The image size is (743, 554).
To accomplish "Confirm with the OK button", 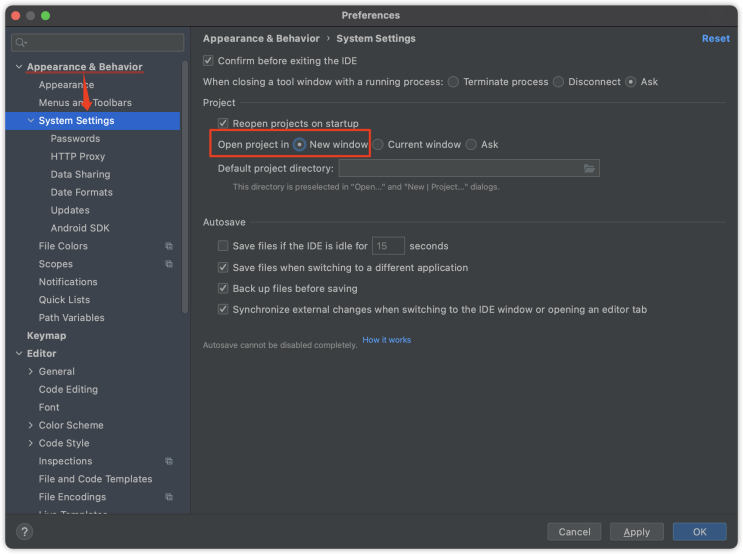I will pos(699,532).
